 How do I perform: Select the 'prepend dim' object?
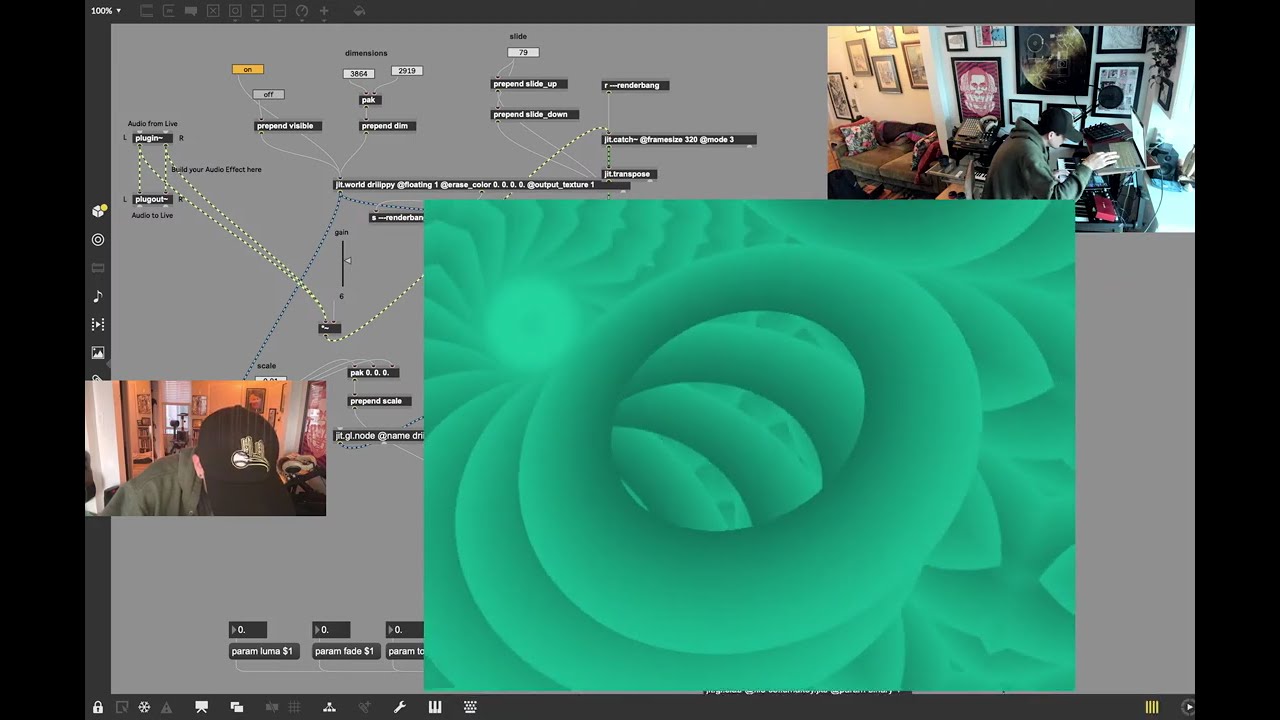click(387, 126)
